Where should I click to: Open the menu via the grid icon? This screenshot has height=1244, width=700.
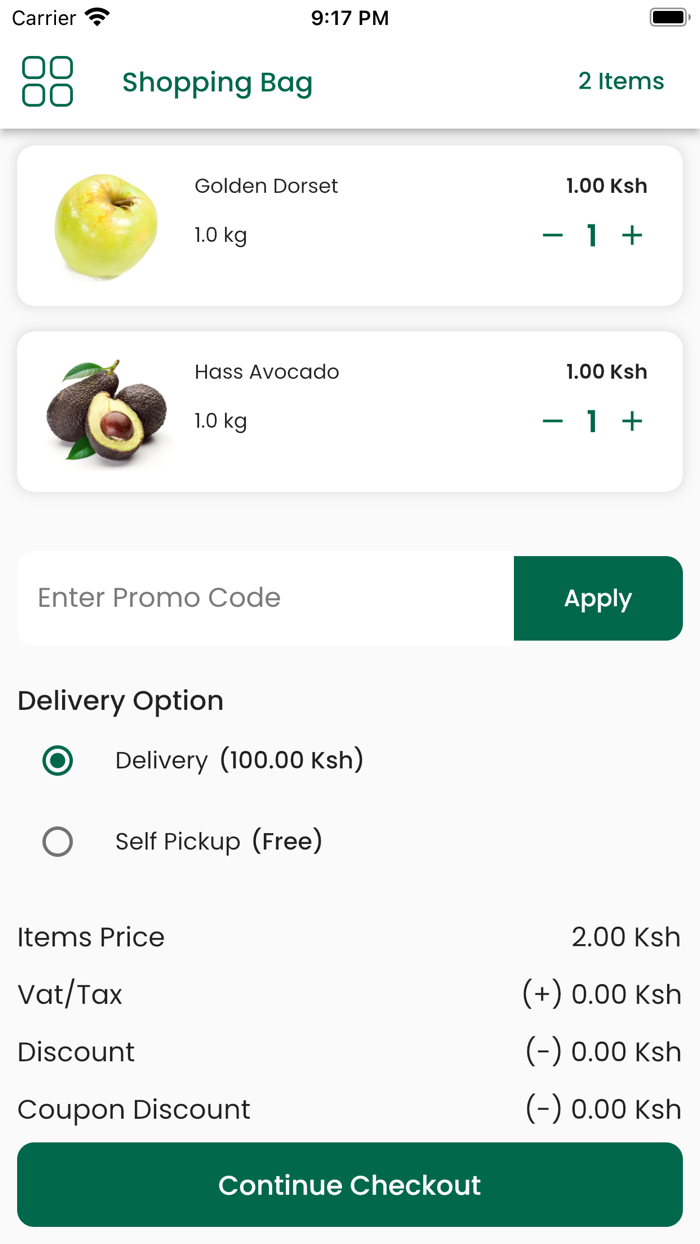[x=46, y=82]
